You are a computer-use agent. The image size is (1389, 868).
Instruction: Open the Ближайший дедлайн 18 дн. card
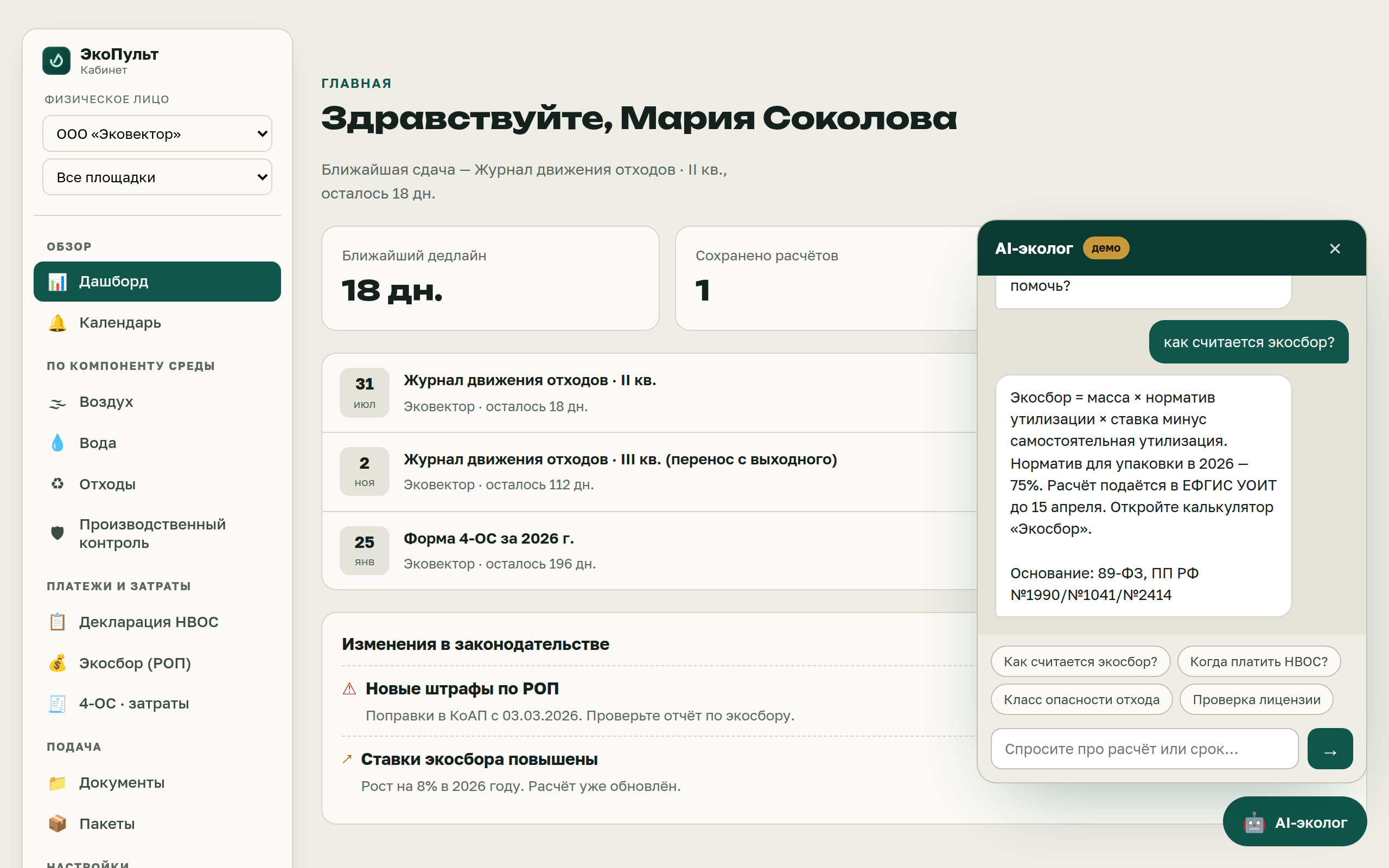(490, 278)
